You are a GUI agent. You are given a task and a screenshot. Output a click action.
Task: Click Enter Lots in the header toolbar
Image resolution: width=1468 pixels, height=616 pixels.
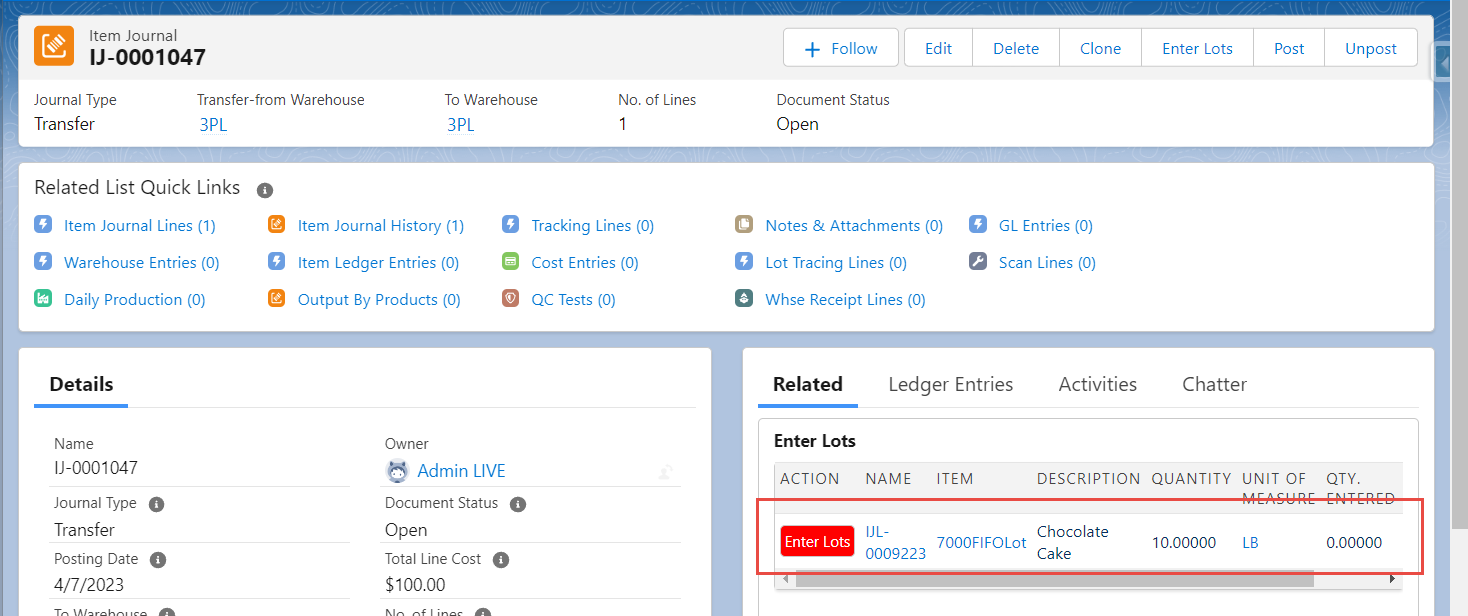1197,48
